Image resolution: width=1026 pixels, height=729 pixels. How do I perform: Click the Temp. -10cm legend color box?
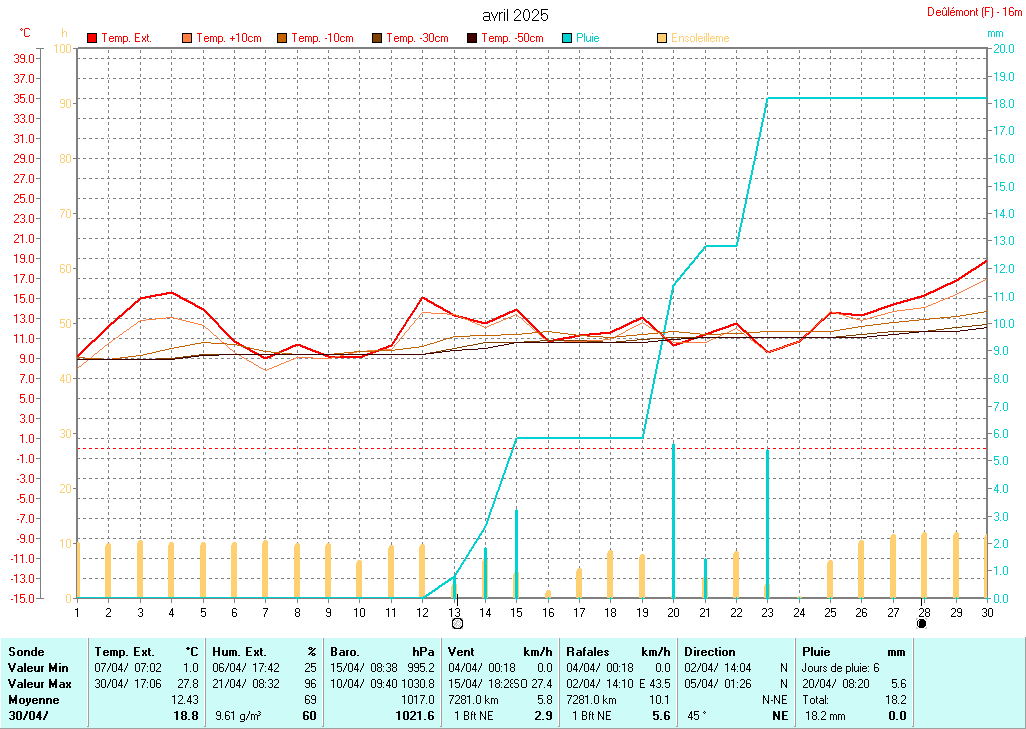[x=282, y=38]
